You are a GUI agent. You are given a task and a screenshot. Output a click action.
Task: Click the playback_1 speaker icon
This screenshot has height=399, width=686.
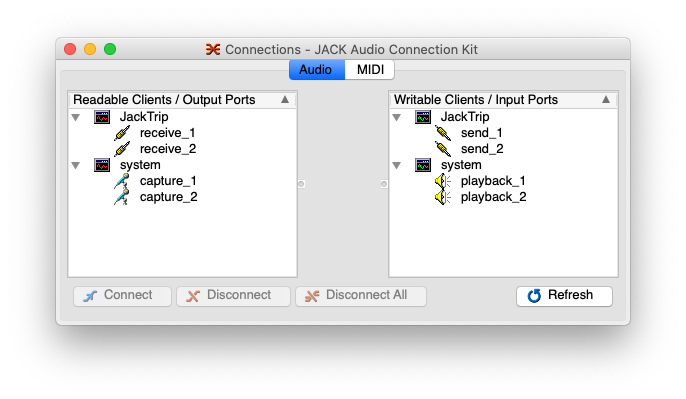click(443, 181)
